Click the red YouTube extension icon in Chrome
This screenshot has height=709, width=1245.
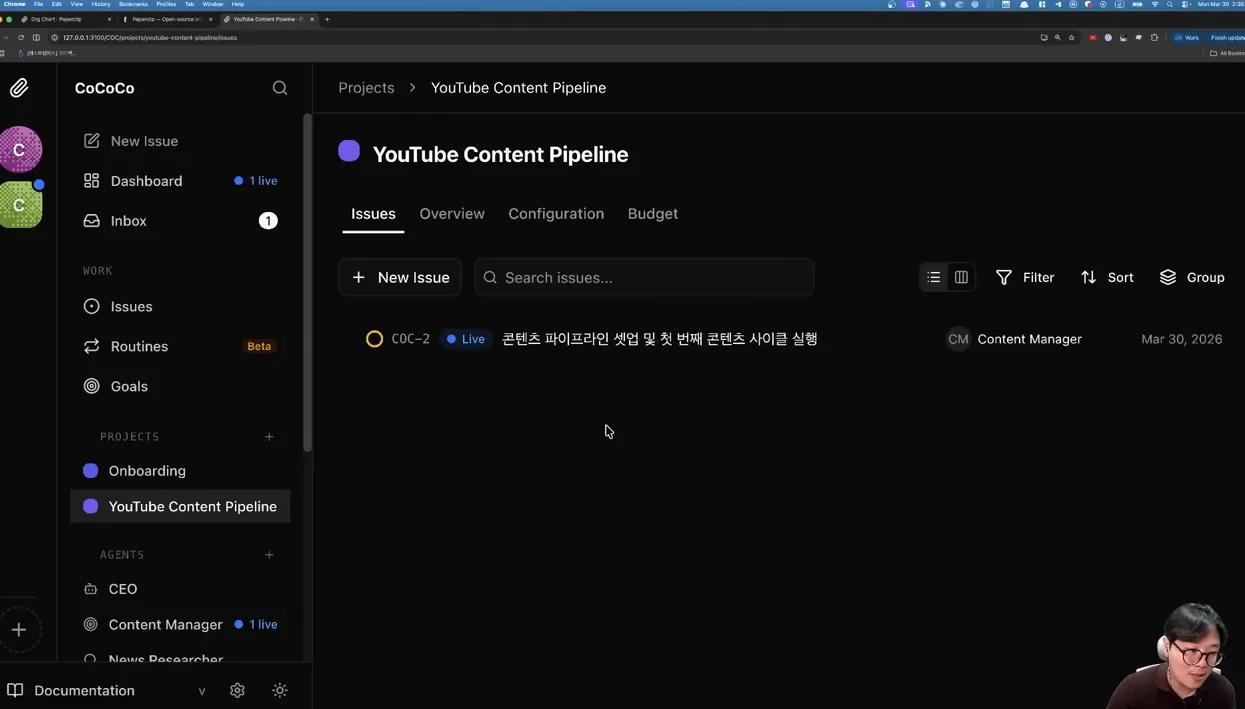[x=1093, y=38]
